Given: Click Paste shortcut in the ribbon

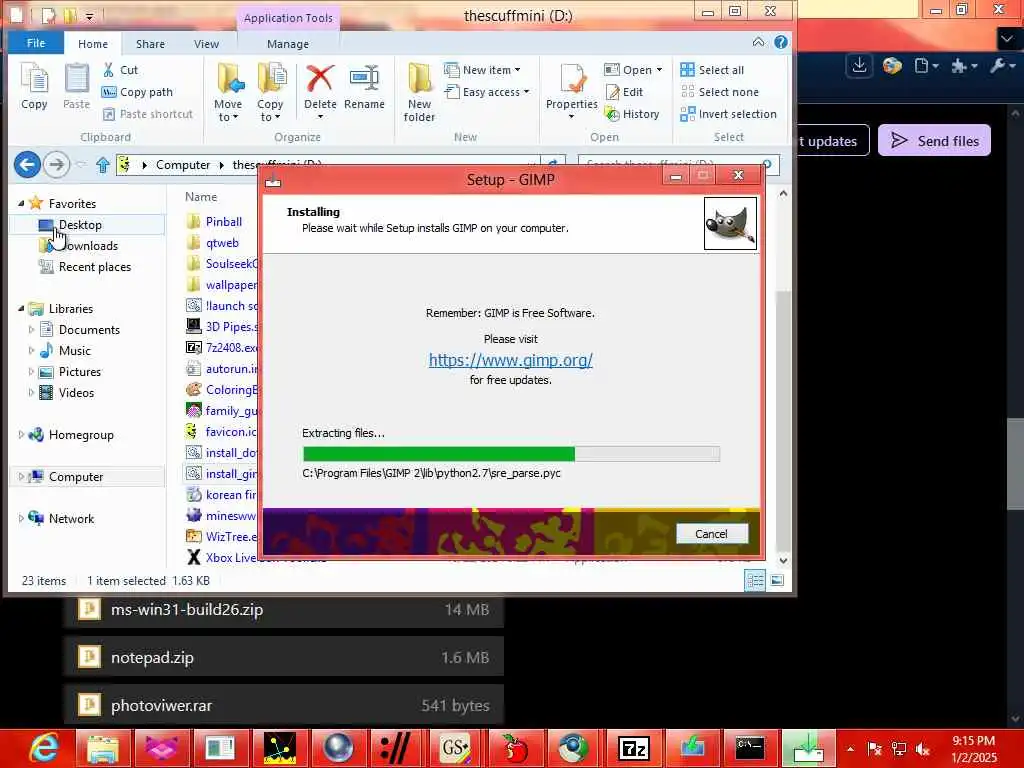Looking at the screenshot, I should 148,114.
